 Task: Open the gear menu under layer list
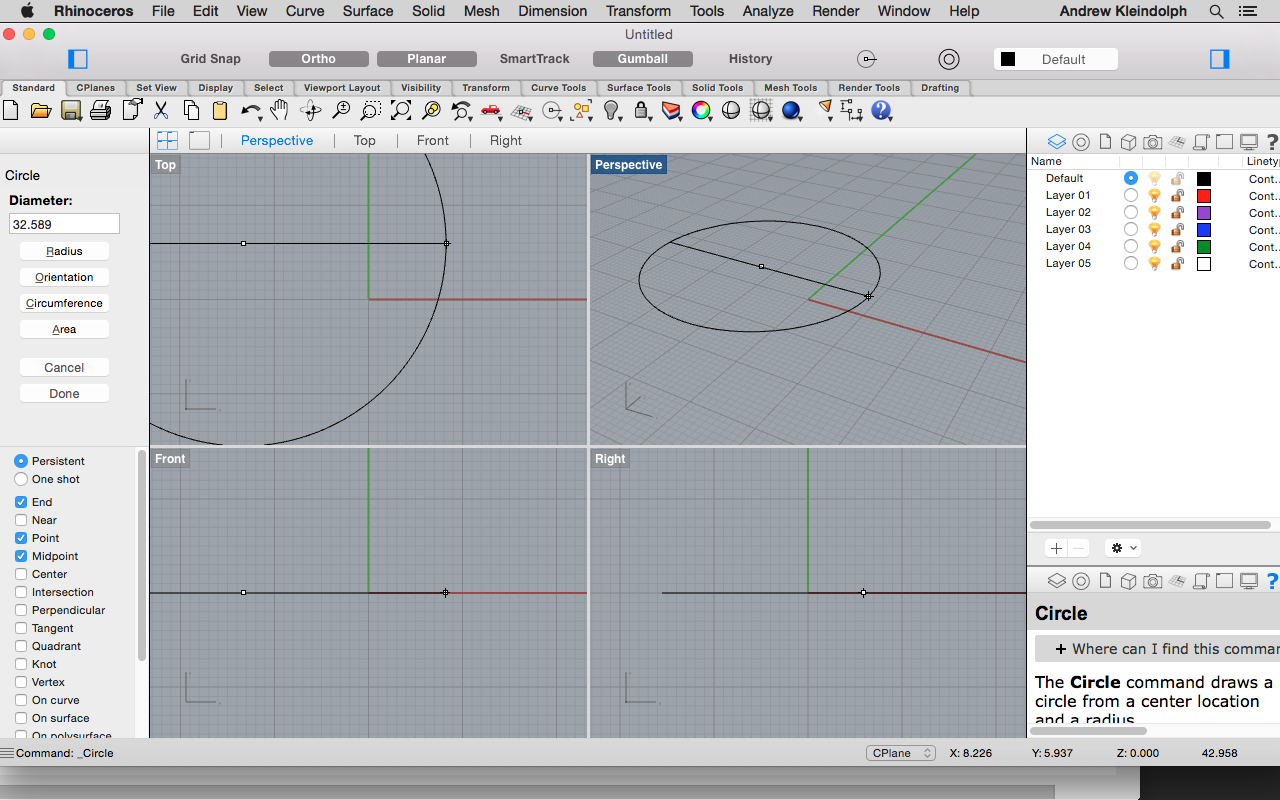pos(1124,548)
